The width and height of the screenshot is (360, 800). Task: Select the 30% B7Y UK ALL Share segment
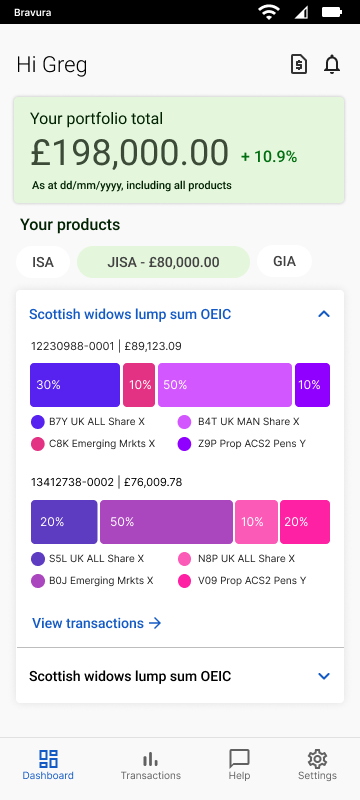(75, 385)
